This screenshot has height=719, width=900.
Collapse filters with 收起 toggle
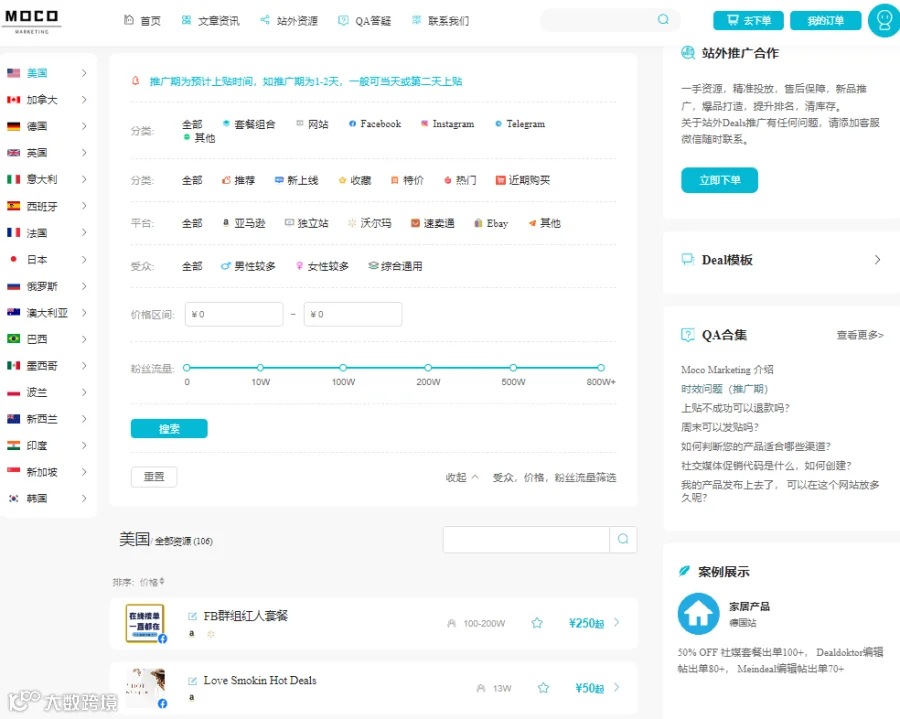[x=462, y=477]
